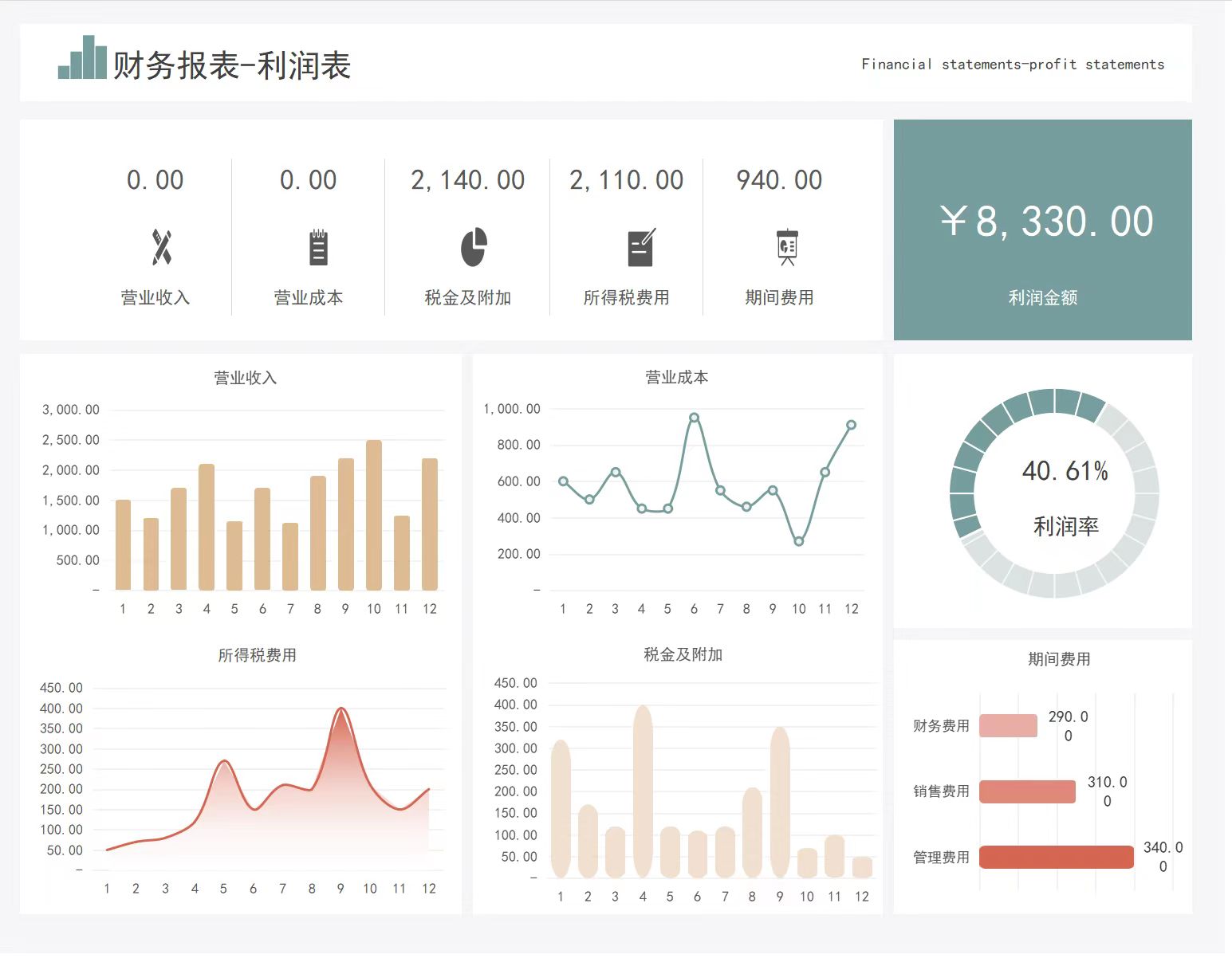Viewport: 1232px width, 962px height.
Task: Click the notepad icon above 营业成本
Action: coord(318,247)
